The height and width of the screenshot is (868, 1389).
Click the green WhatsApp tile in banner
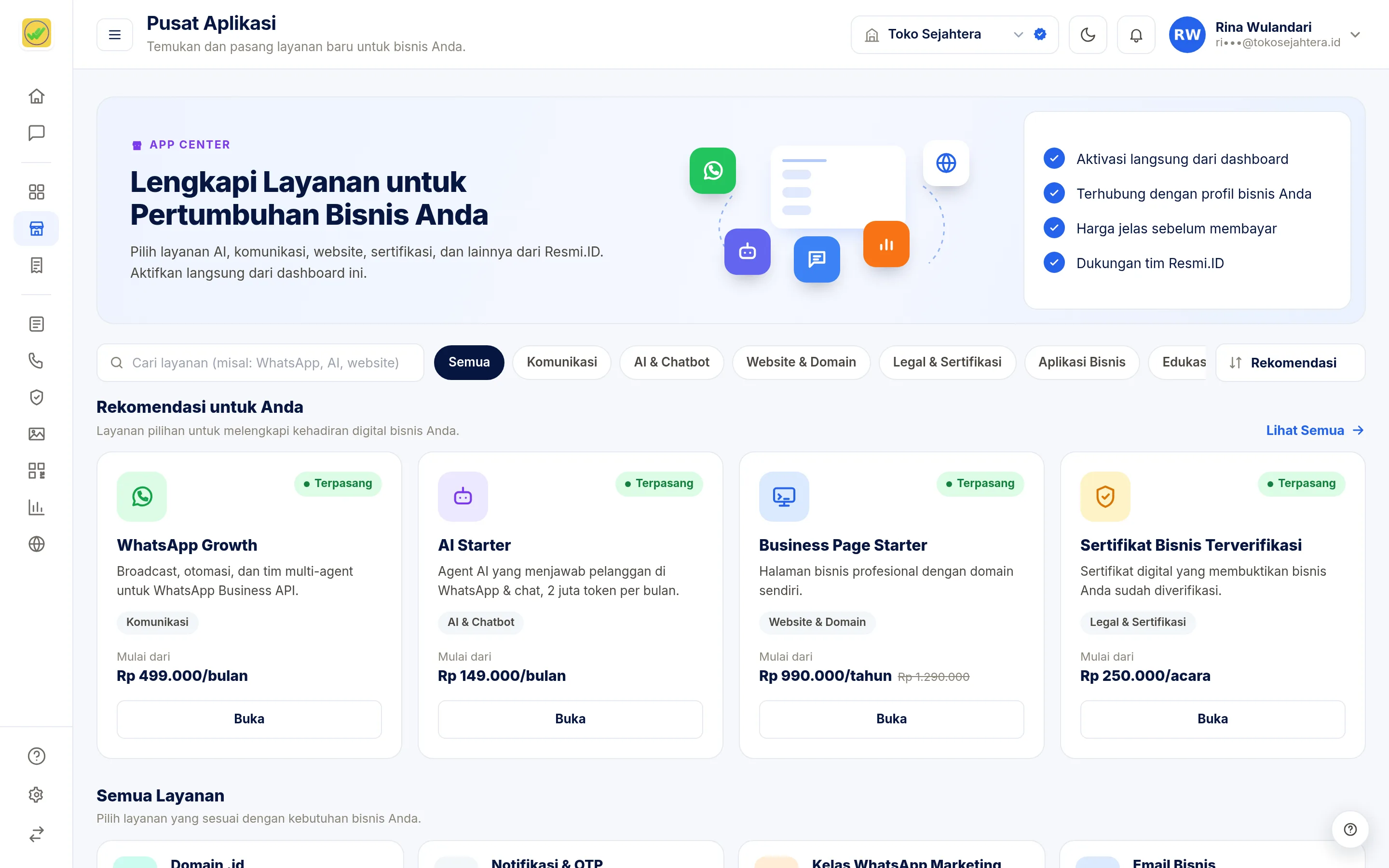click(x=712, y=171)
